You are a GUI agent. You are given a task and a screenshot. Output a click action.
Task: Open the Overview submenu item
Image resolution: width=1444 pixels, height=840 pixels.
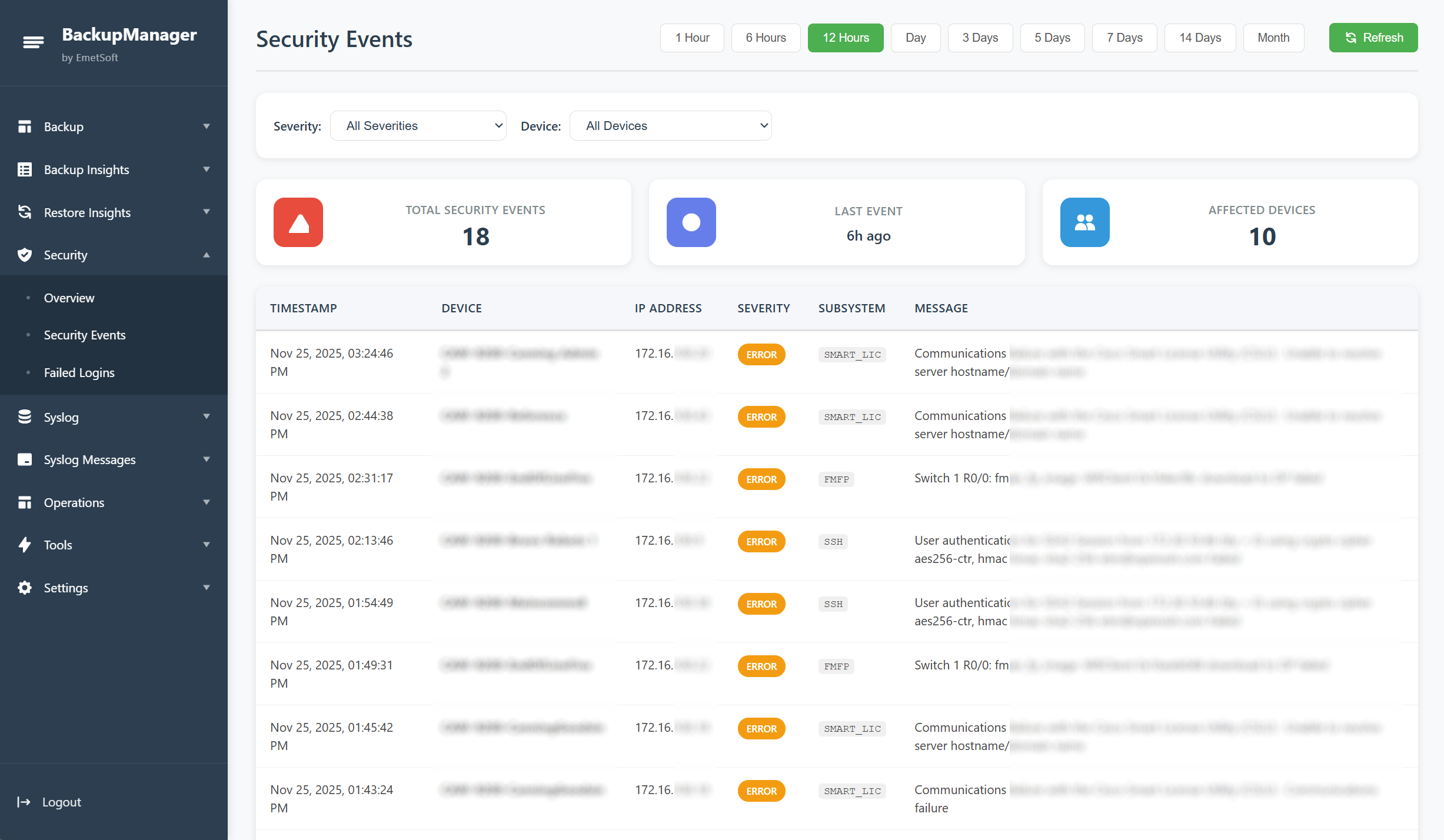(x=69, y=298)
